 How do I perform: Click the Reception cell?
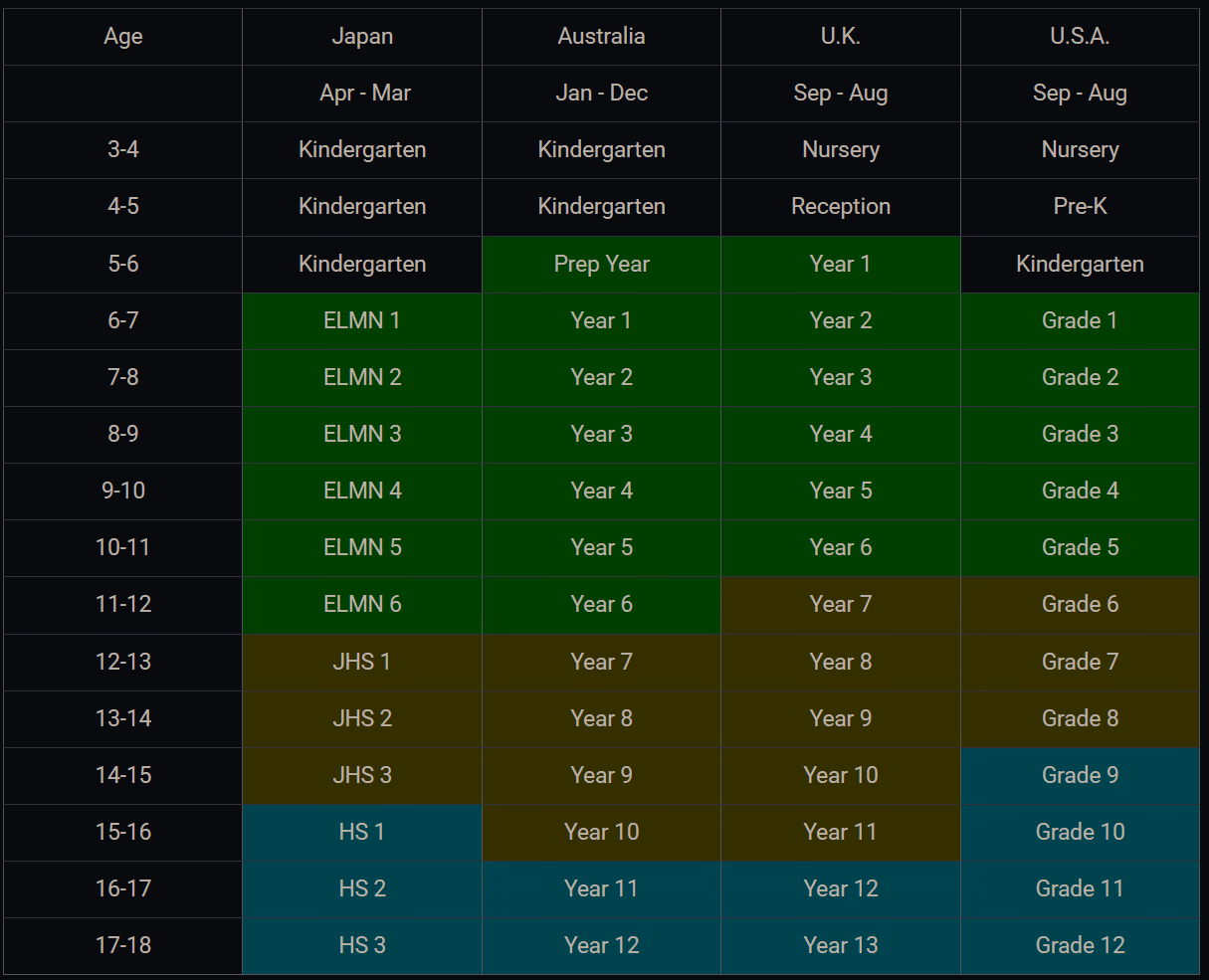(841, 207)
